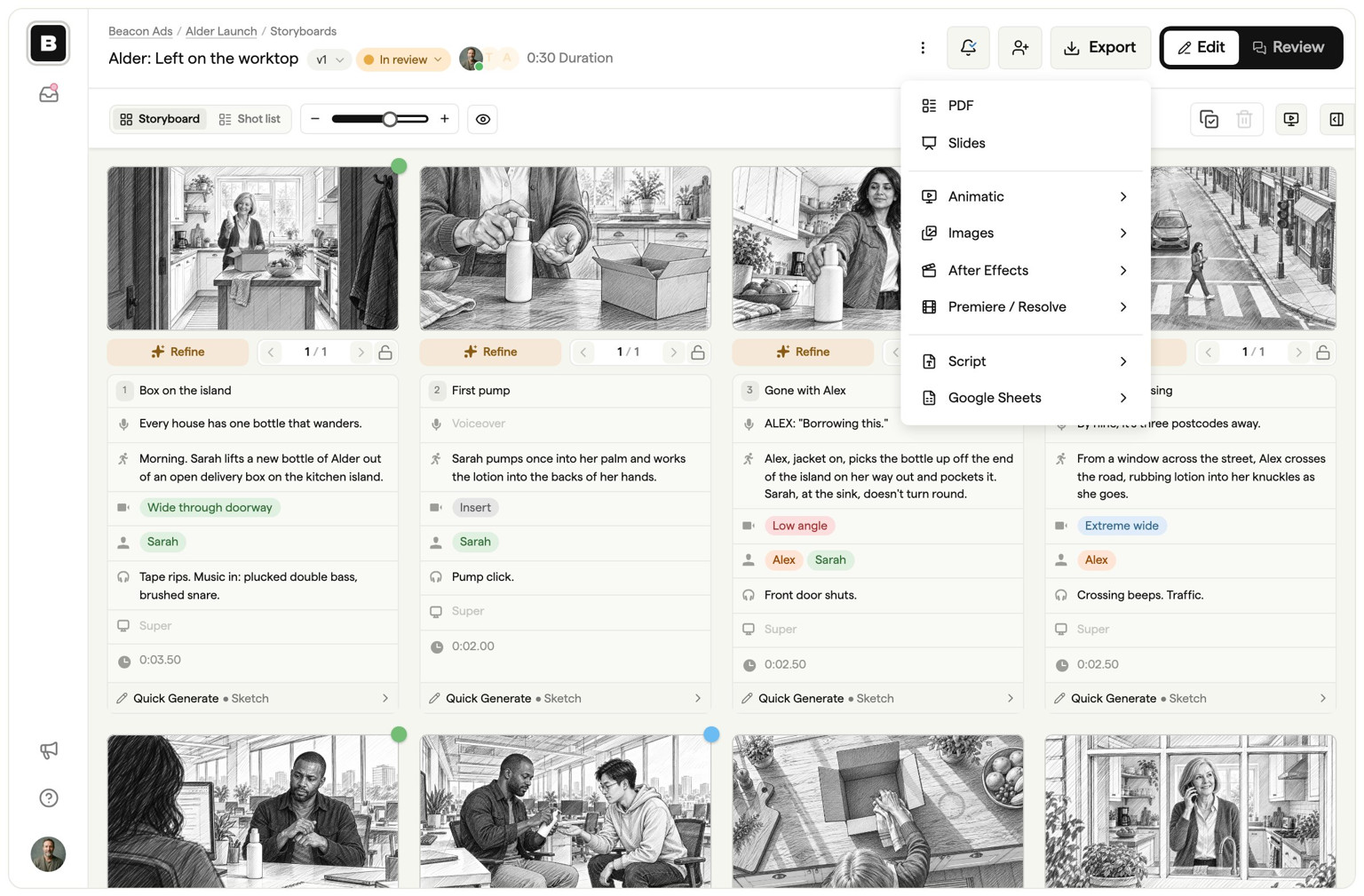Toggle the eye visibility button
The height and width of the screenshot is (896, 1364).
[483, 119]
